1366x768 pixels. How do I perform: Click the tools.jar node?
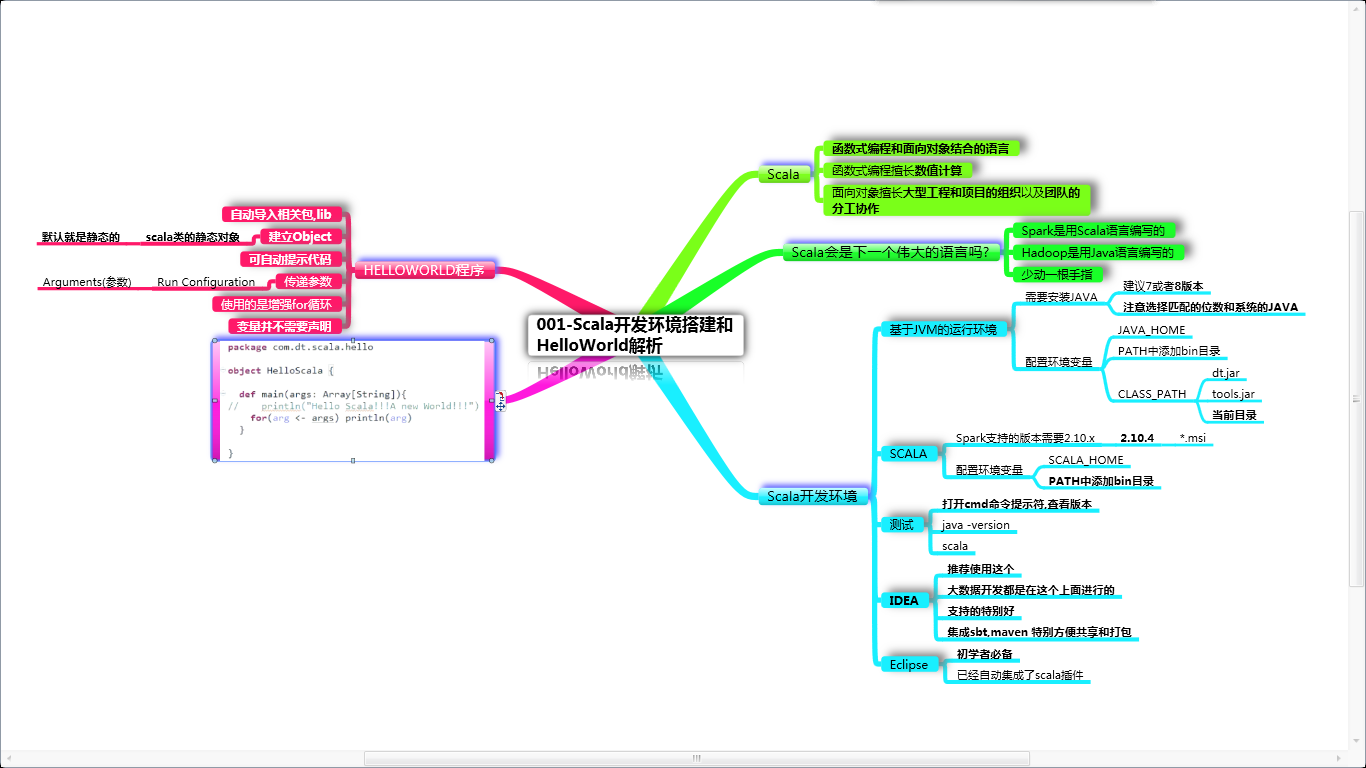click(x=1233, y=394)
